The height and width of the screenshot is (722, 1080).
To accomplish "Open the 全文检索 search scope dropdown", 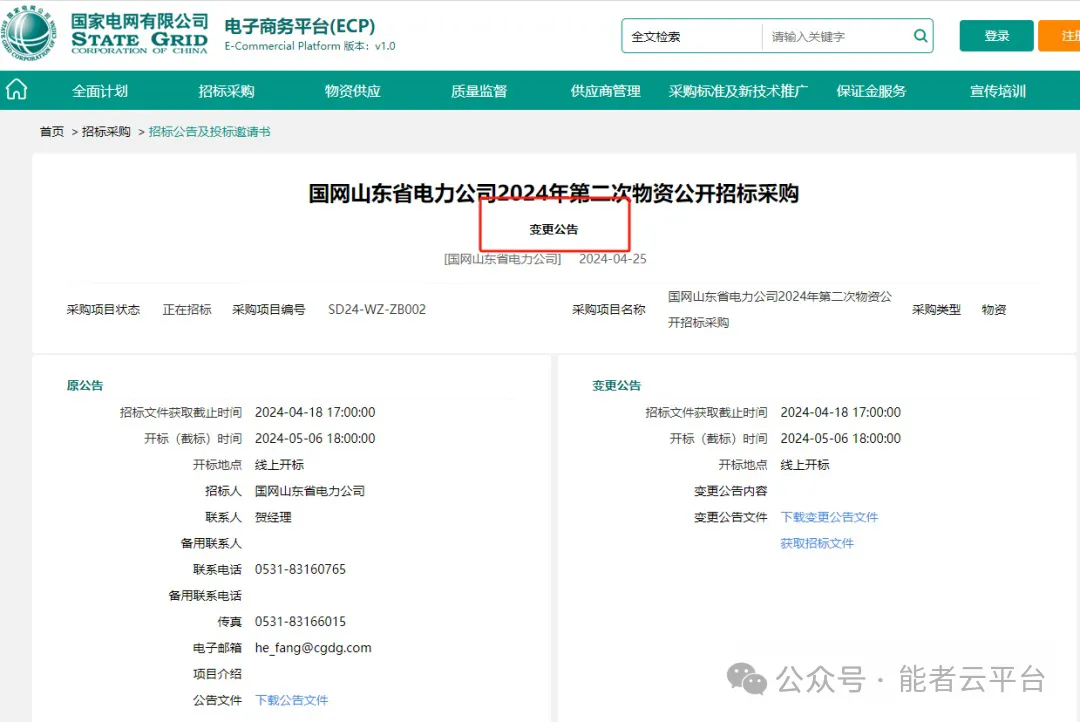I will pos(692,37).
